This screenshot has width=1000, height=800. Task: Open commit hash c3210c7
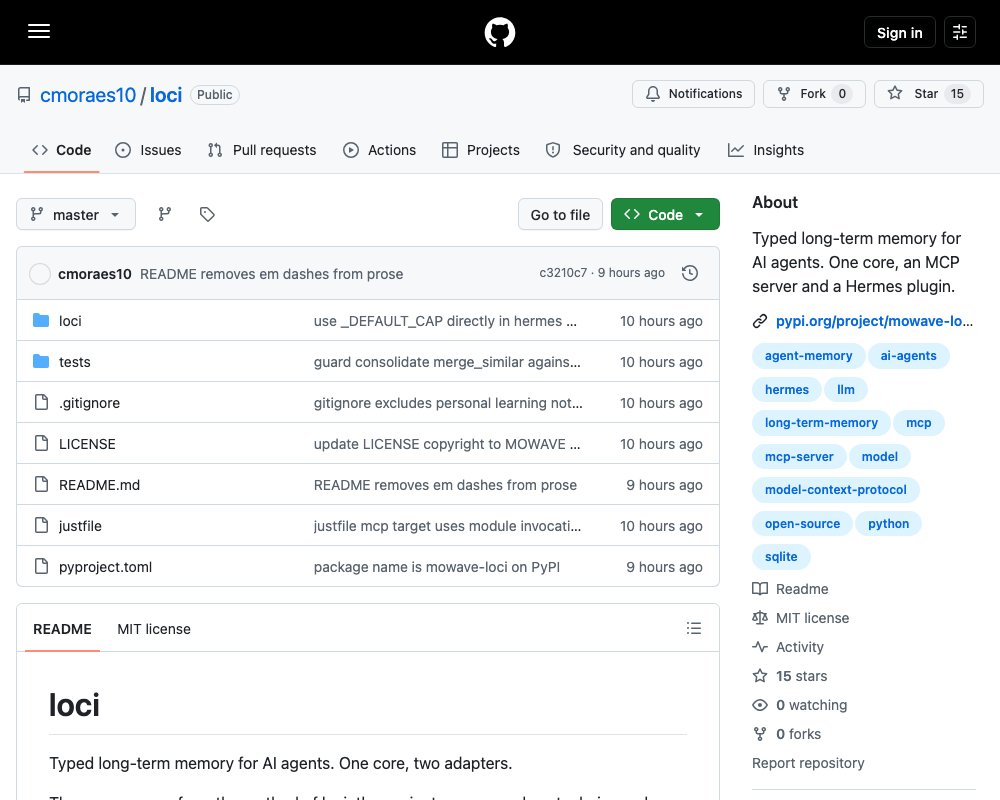(563, 273)
